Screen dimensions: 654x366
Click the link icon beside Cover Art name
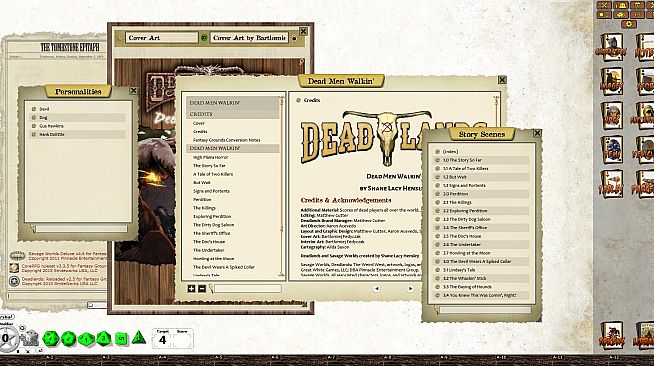tap(204, 38)
